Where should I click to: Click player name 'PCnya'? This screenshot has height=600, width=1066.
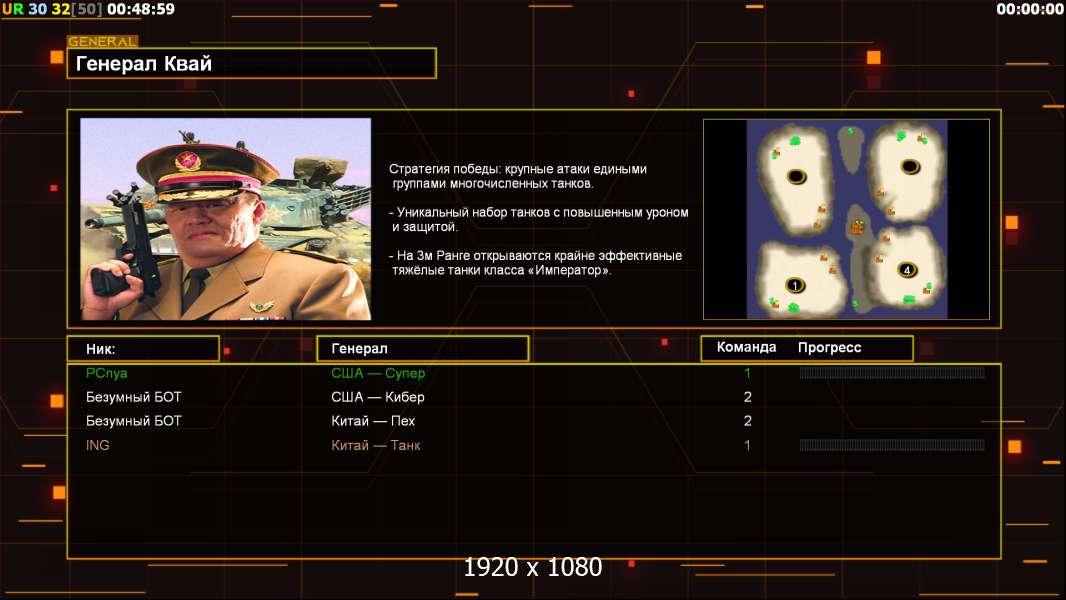click(107, 373)
